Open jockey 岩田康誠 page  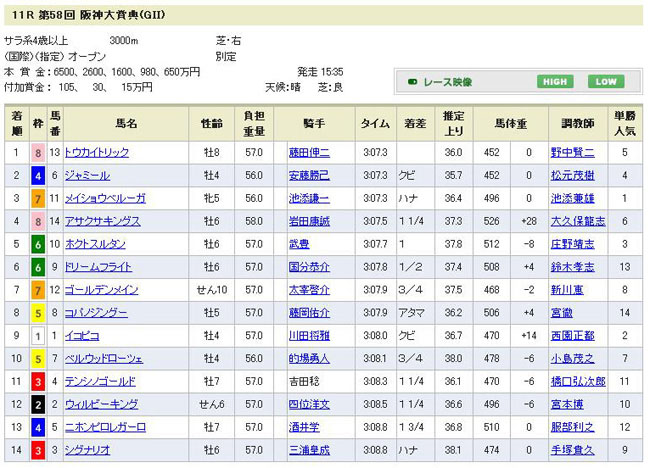pos(309,221)
